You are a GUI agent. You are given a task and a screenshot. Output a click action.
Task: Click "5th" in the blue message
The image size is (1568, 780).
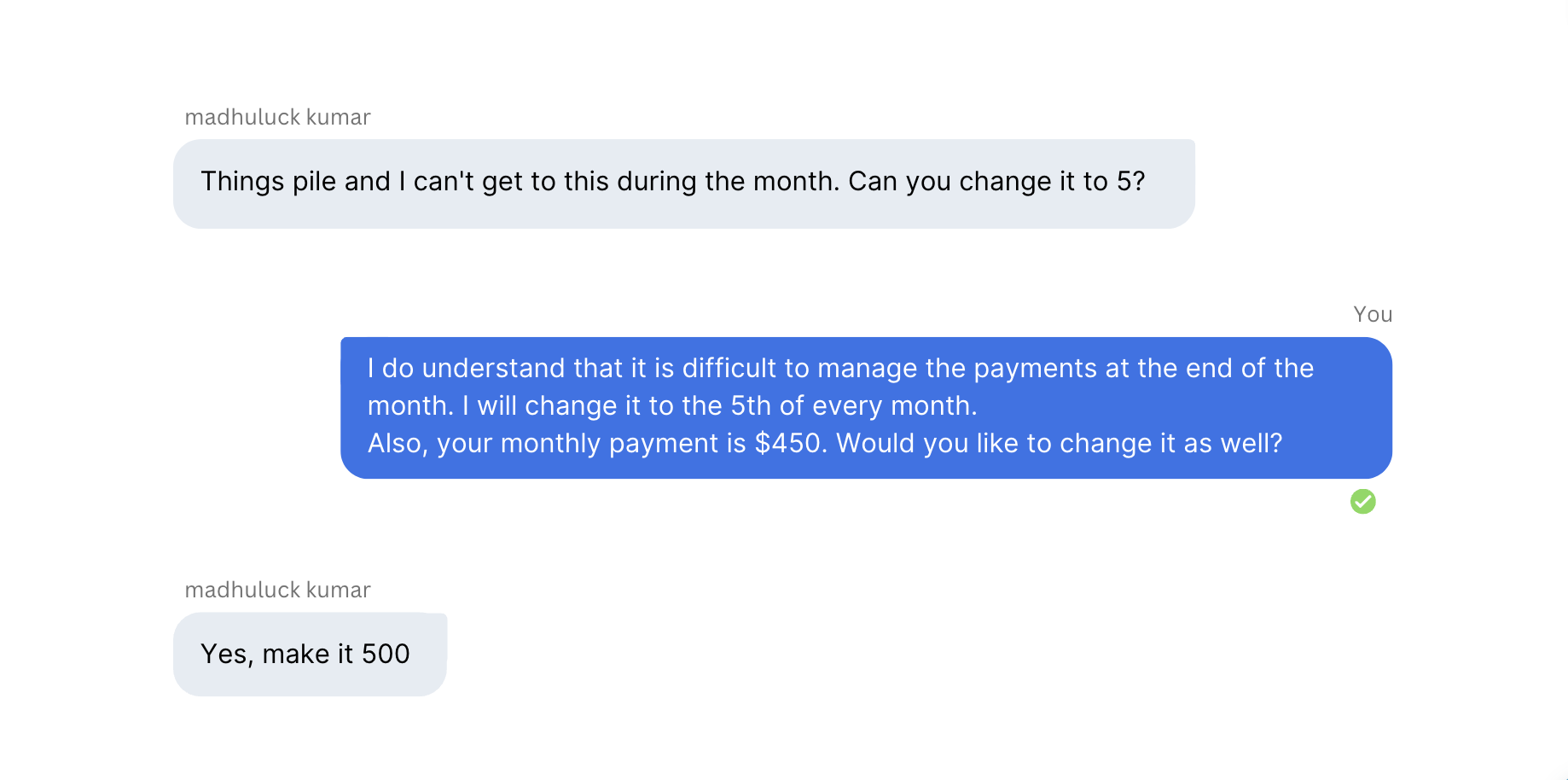point(751,405)
